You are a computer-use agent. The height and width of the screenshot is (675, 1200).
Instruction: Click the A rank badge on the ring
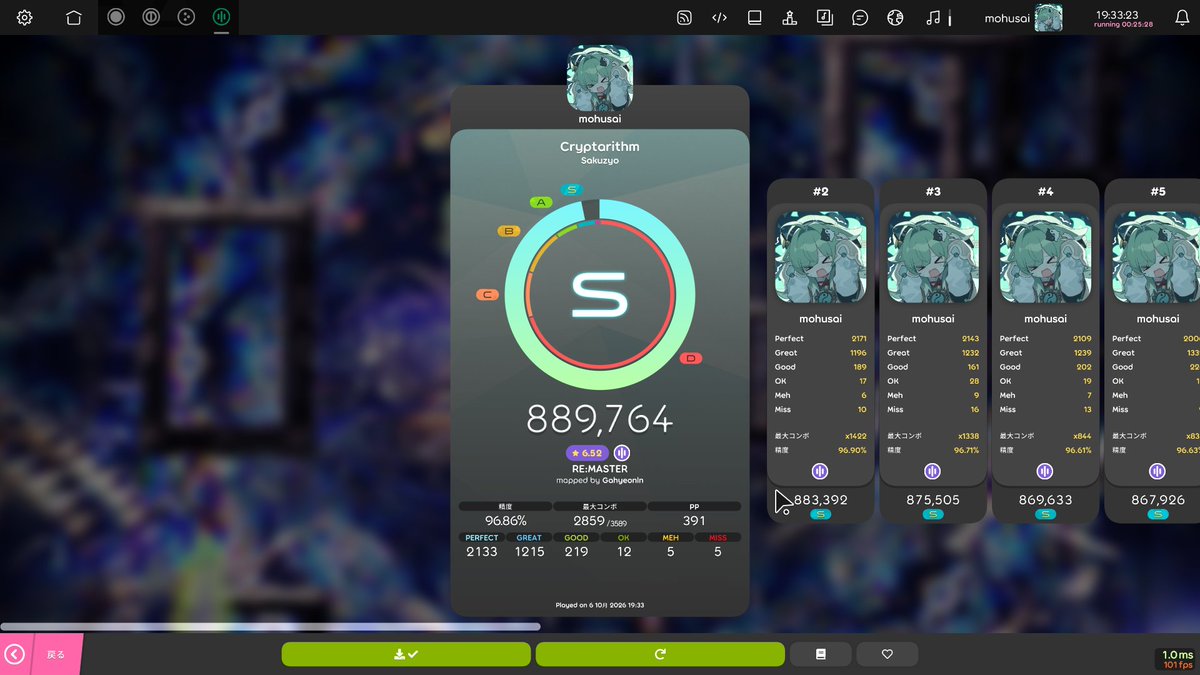(x=541, y=202)
